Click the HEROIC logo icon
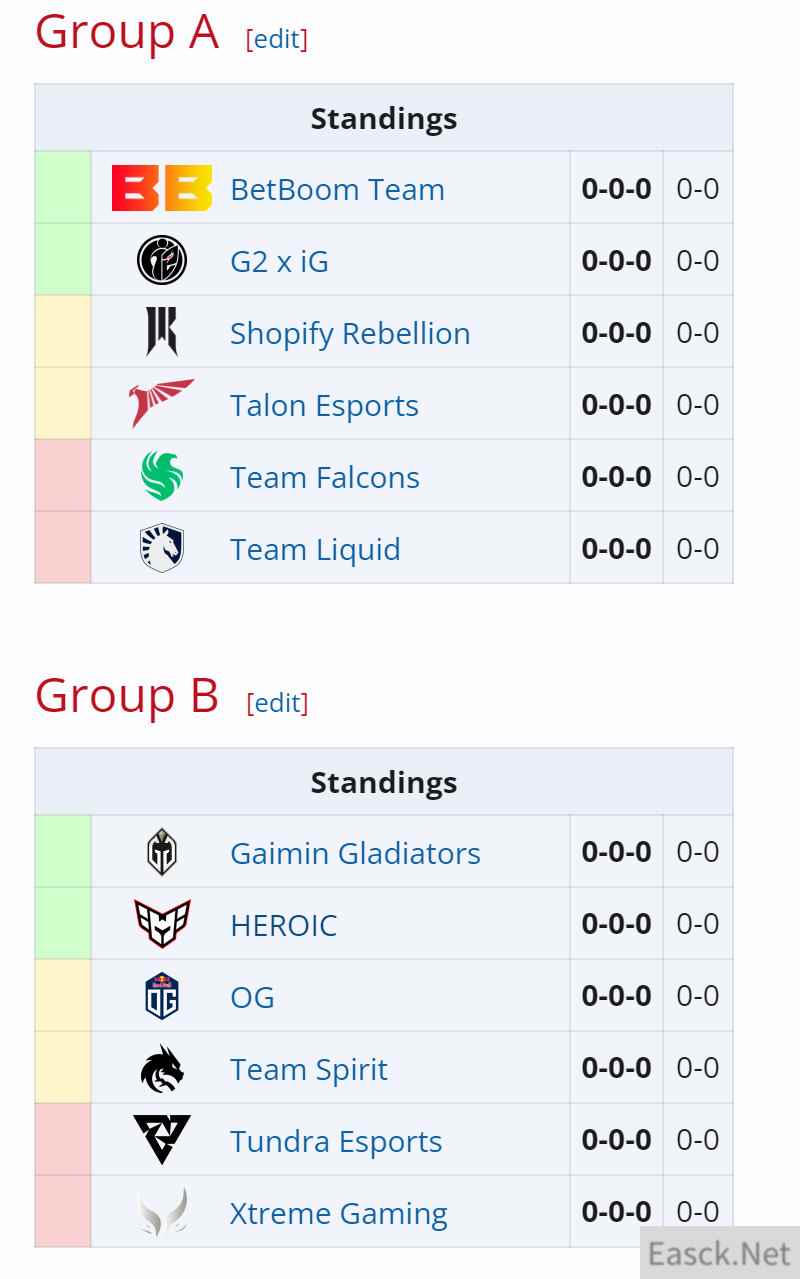 pyautogui.click(x=162, y=924)
